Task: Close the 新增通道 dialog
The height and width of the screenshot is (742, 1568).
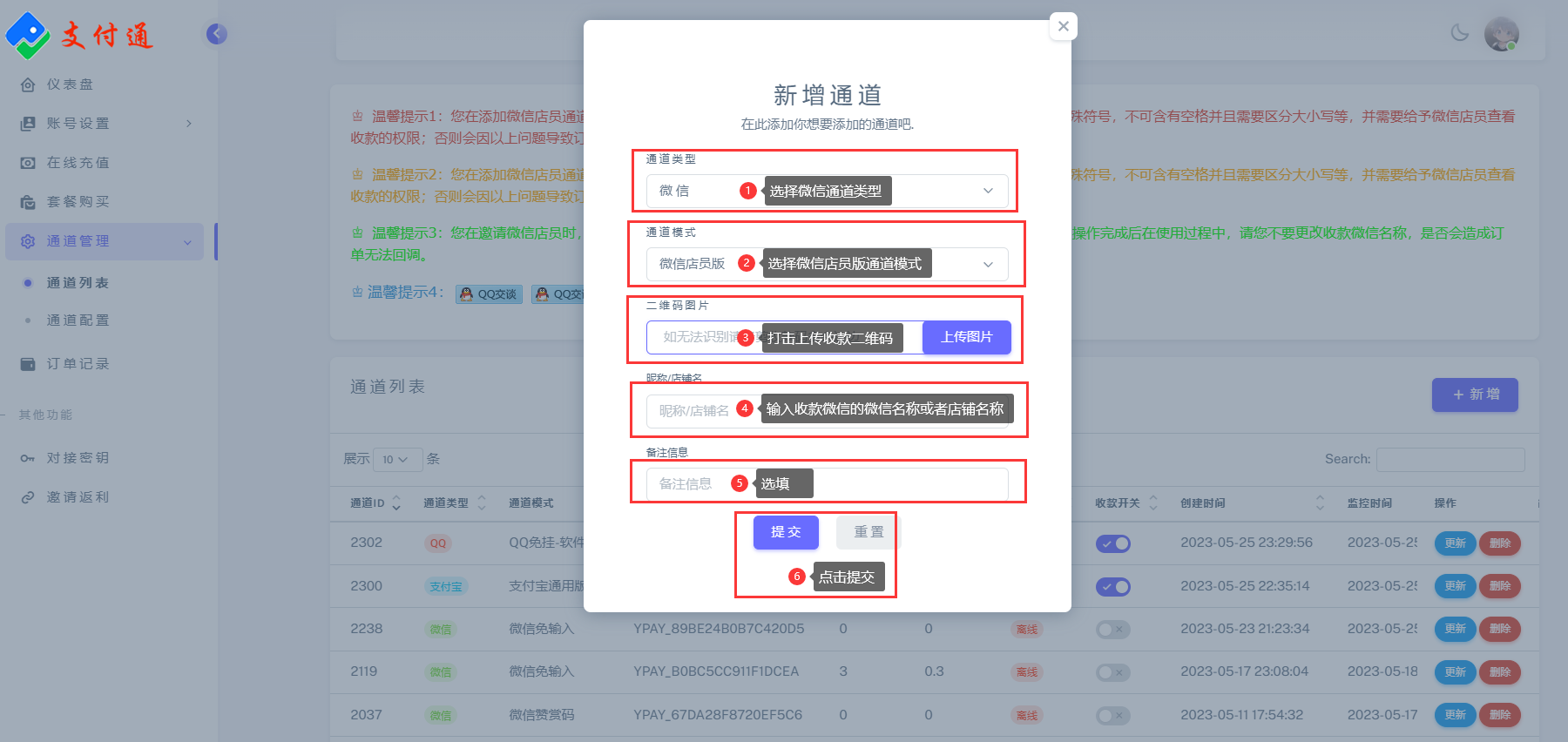Action: pos(1063,26)
